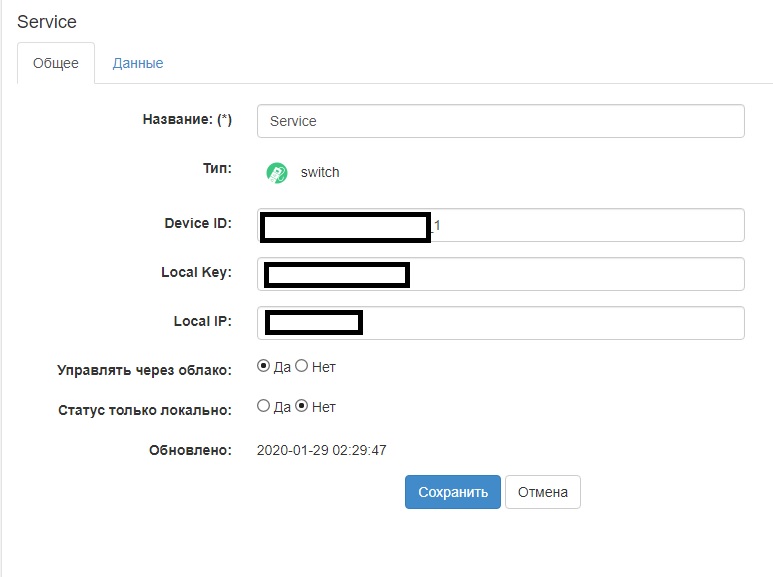Click the updated timestamp 2020-01-29 02:29:47
Image resolution: width=773 pixels, height=577 pixels.
pos(321,450)
